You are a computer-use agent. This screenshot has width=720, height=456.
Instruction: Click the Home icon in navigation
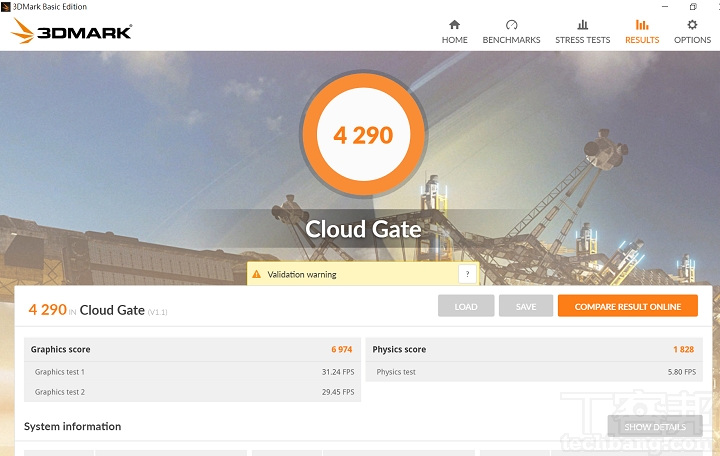tap(454, 25)
